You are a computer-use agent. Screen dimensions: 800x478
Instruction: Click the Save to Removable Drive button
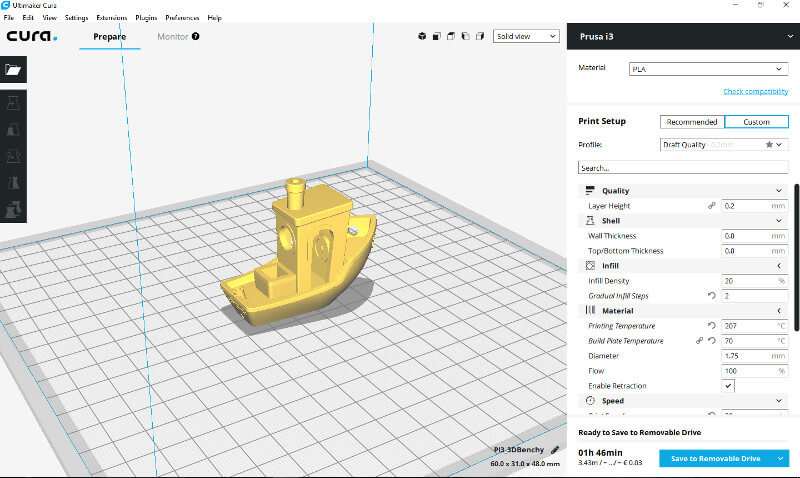tap(717, 458)
